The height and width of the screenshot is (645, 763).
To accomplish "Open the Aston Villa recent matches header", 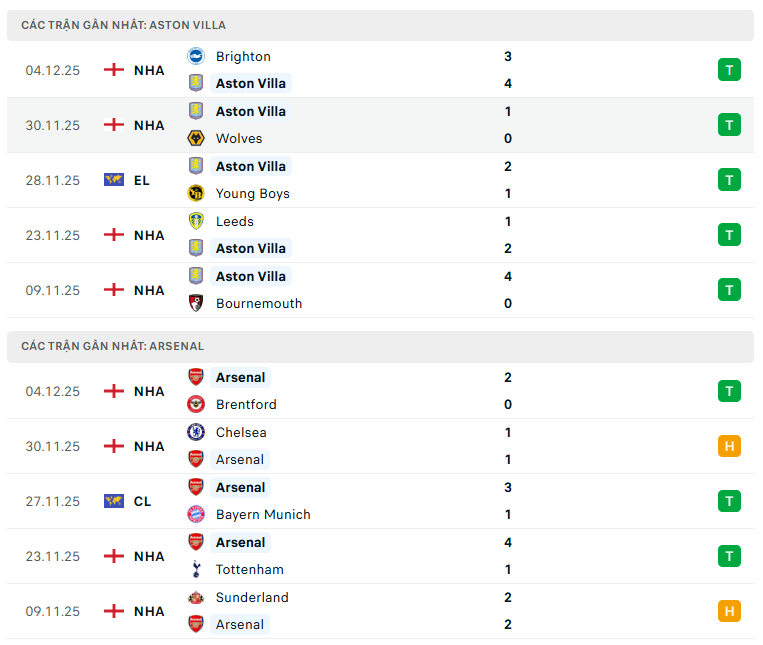I will point(124,25).
